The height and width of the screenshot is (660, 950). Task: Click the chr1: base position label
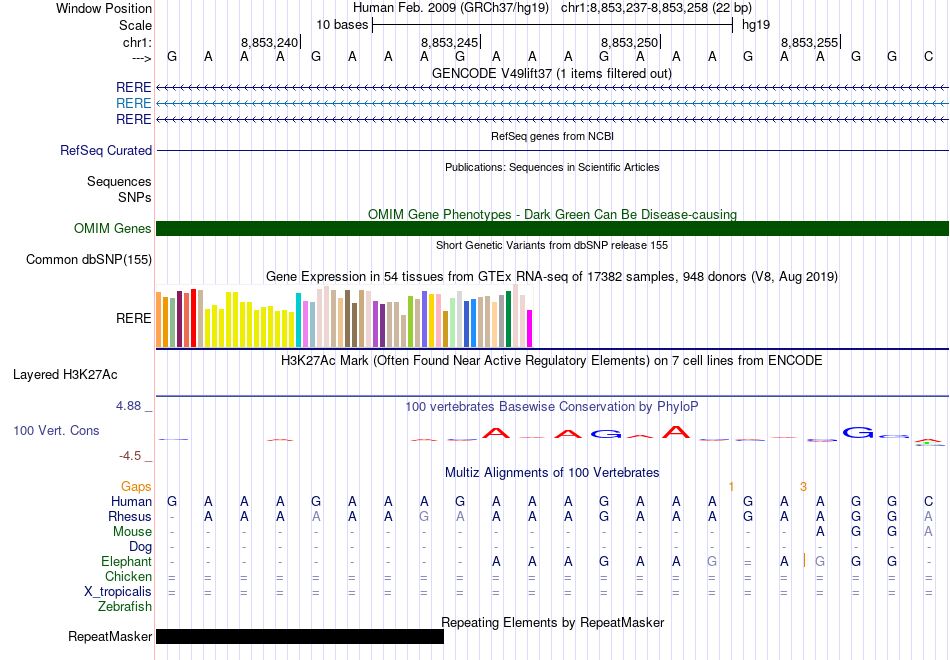[137, 42]
